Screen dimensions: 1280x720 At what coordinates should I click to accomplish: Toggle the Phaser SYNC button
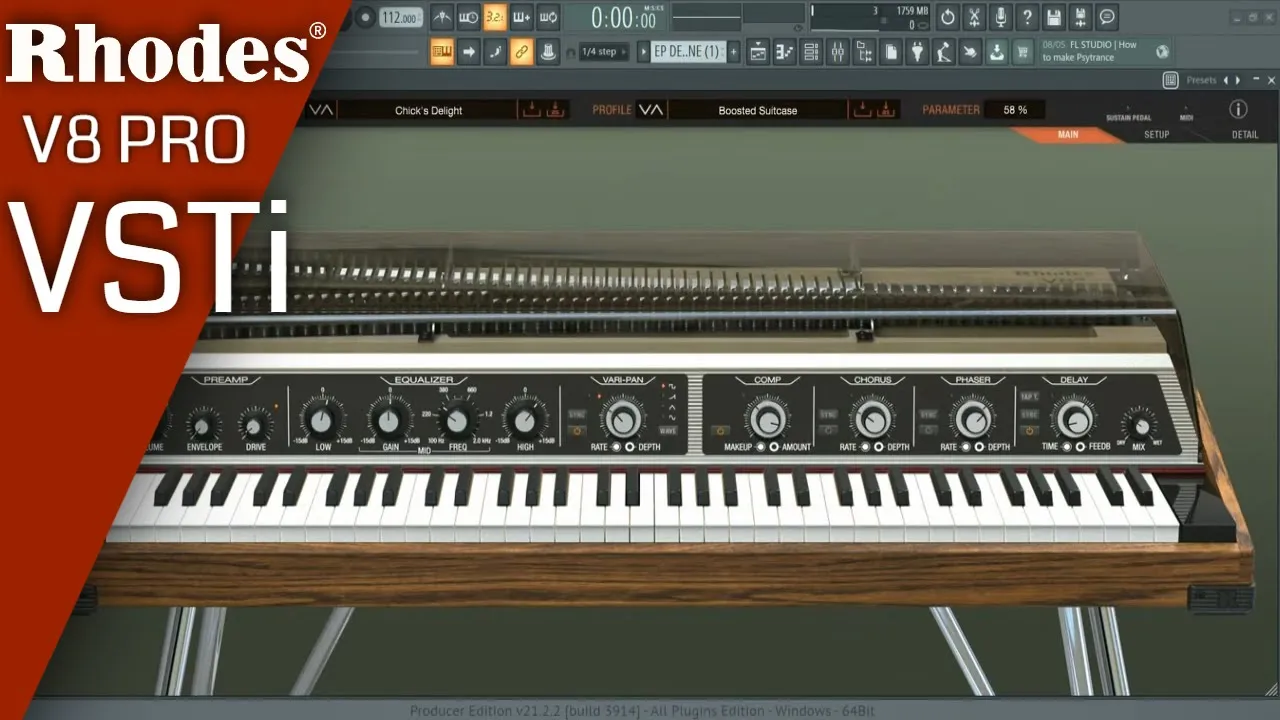tap(928, 414)
